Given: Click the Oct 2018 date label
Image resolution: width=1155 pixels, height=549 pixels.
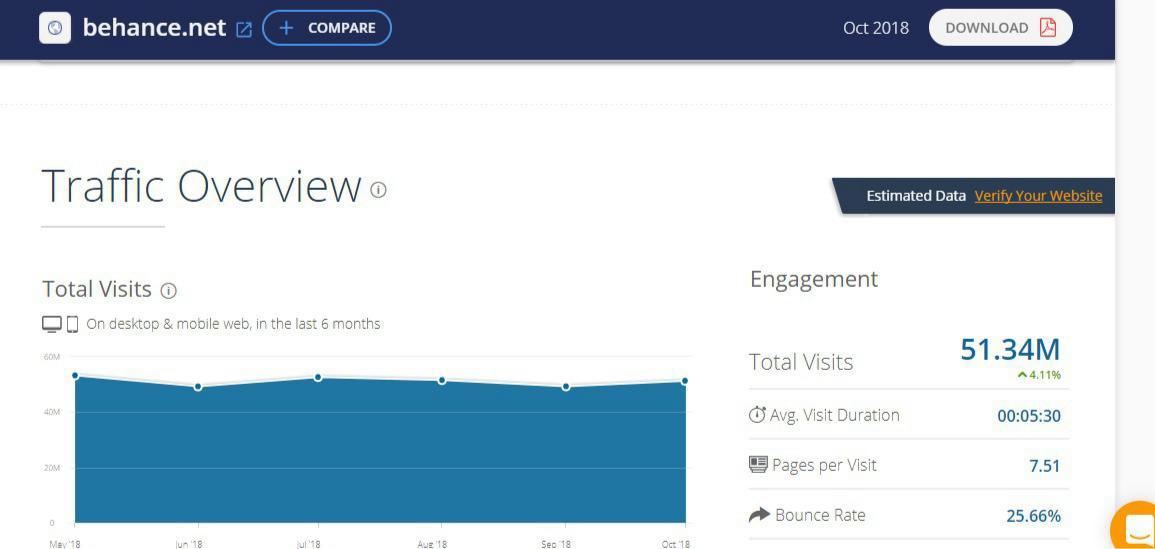Looking at the screenshot, I should (876, 28).
